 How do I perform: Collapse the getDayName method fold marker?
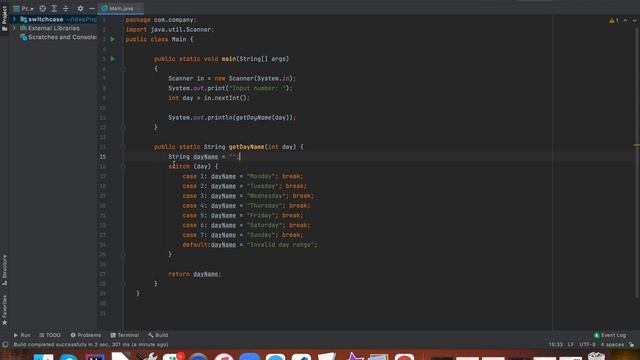click(x=123, y=147)
